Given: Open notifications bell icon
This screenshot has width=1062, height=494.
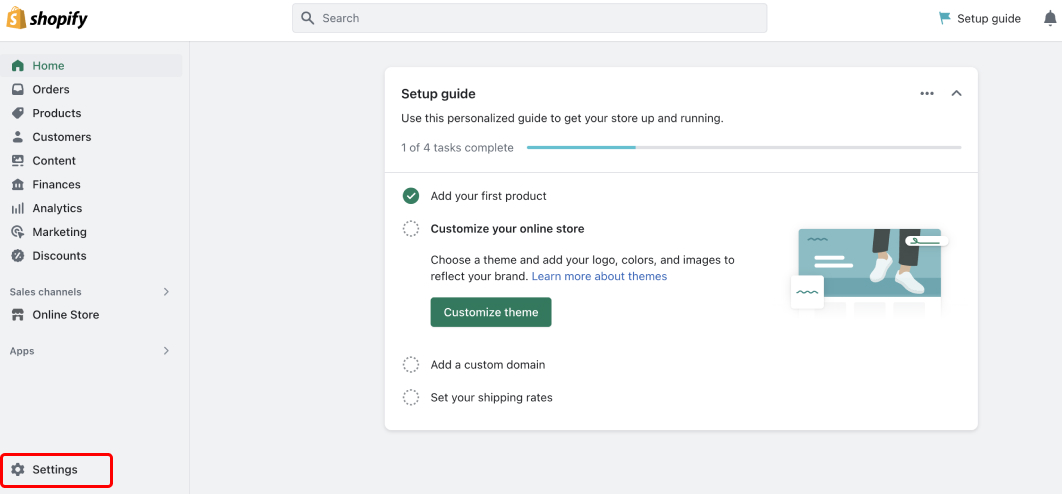Looking at the screenshot, I should pos(1050,18).
